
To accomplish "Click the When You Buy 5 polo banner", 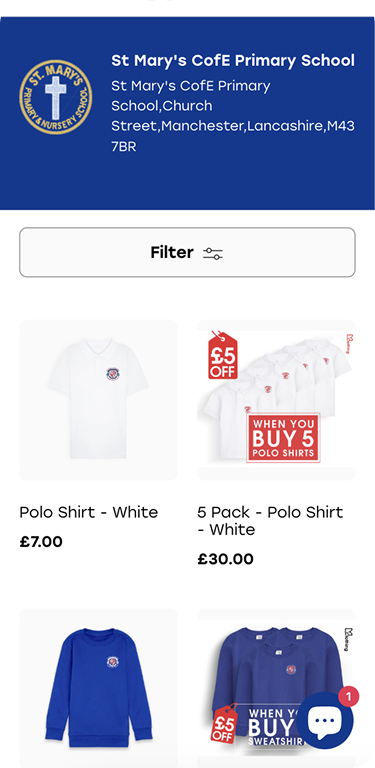I will click(x=283, y=438).
